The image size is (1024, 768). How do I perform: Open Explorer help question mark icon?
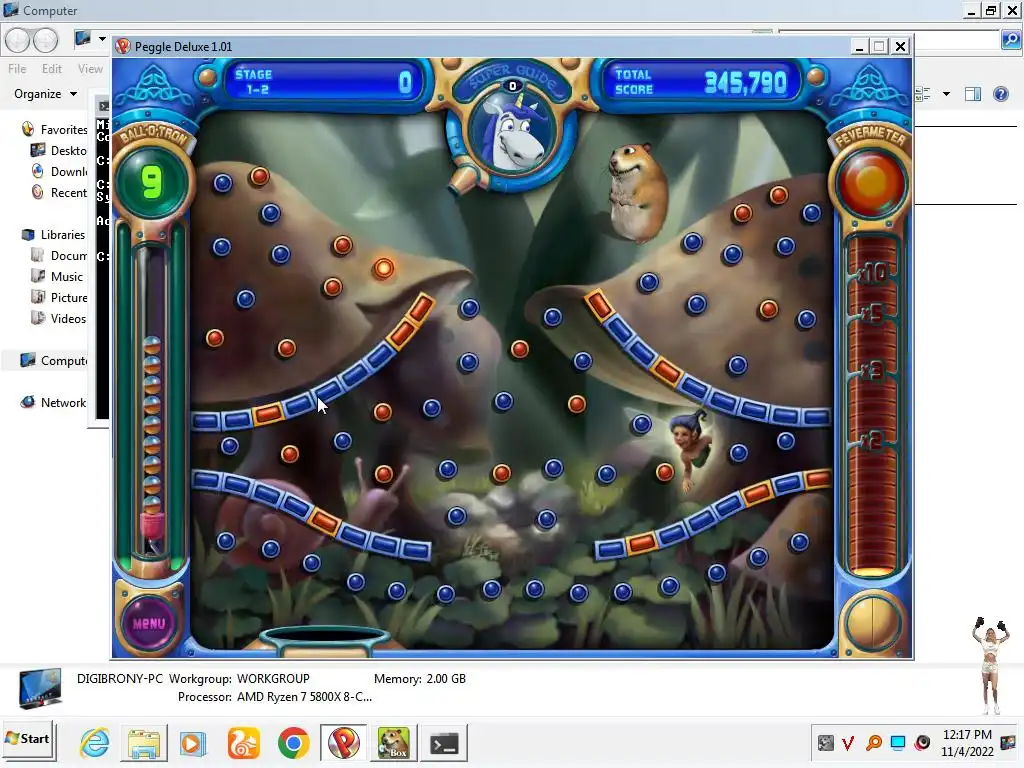tap(1000, 94)
